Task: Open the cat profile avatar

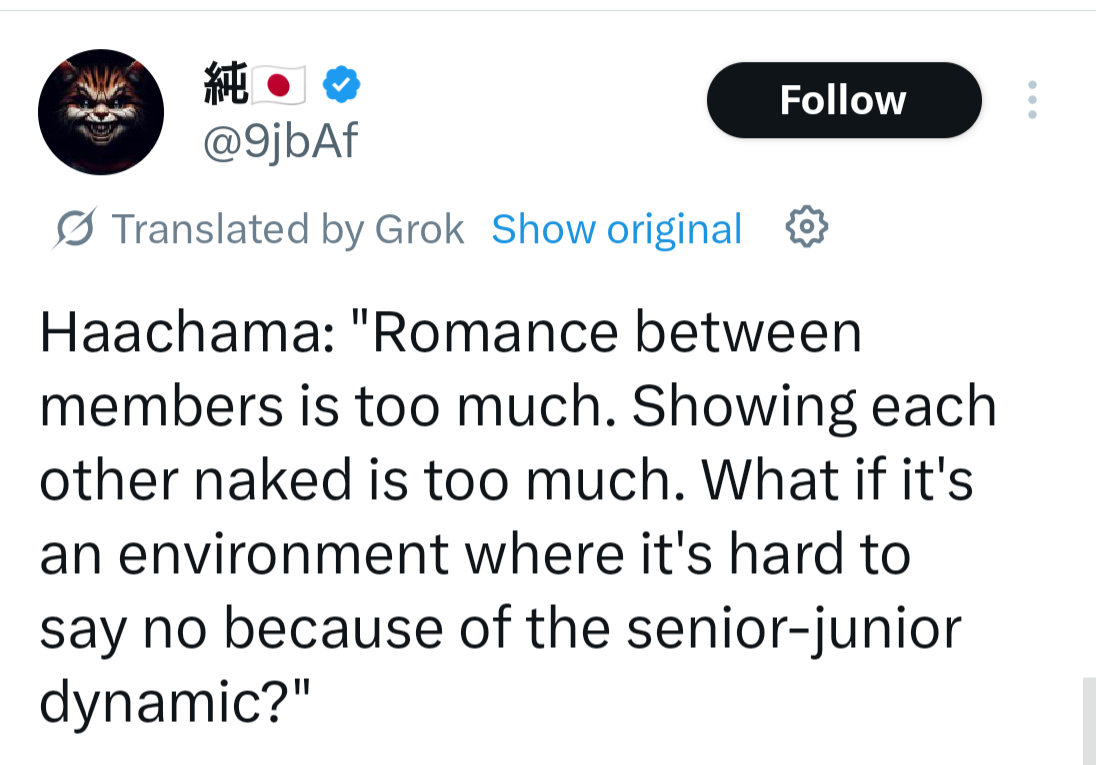Action: [100, 112]
